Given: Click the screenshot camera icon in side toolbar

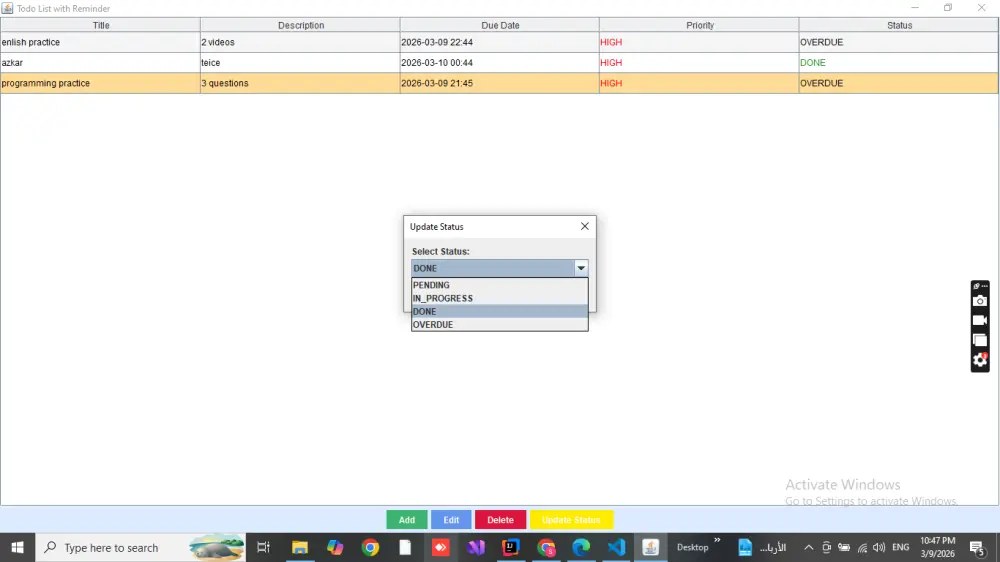Looking at the screenshot, I should [980, 301].
